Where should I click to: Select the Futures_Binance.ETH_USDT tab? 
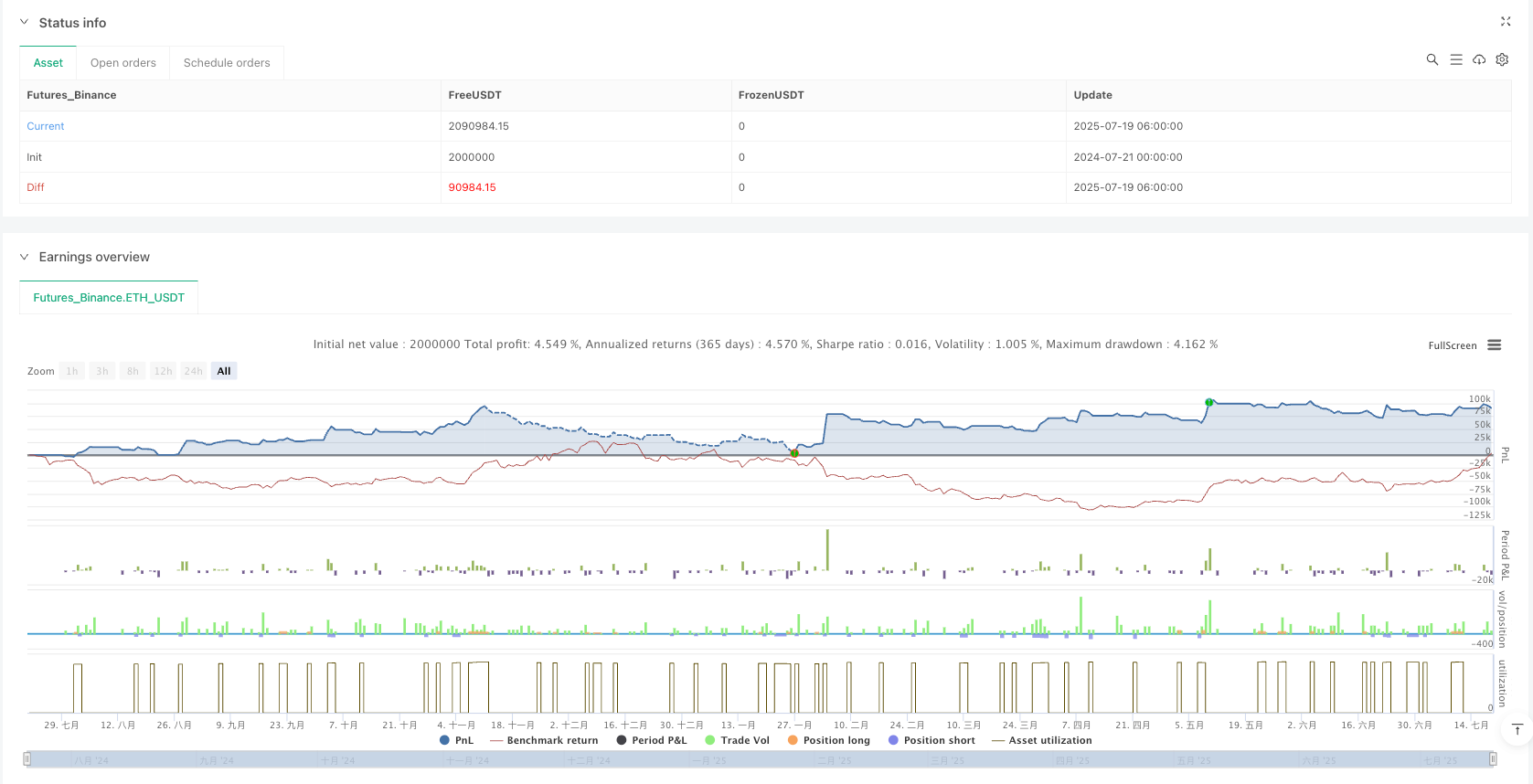[109, 298]
